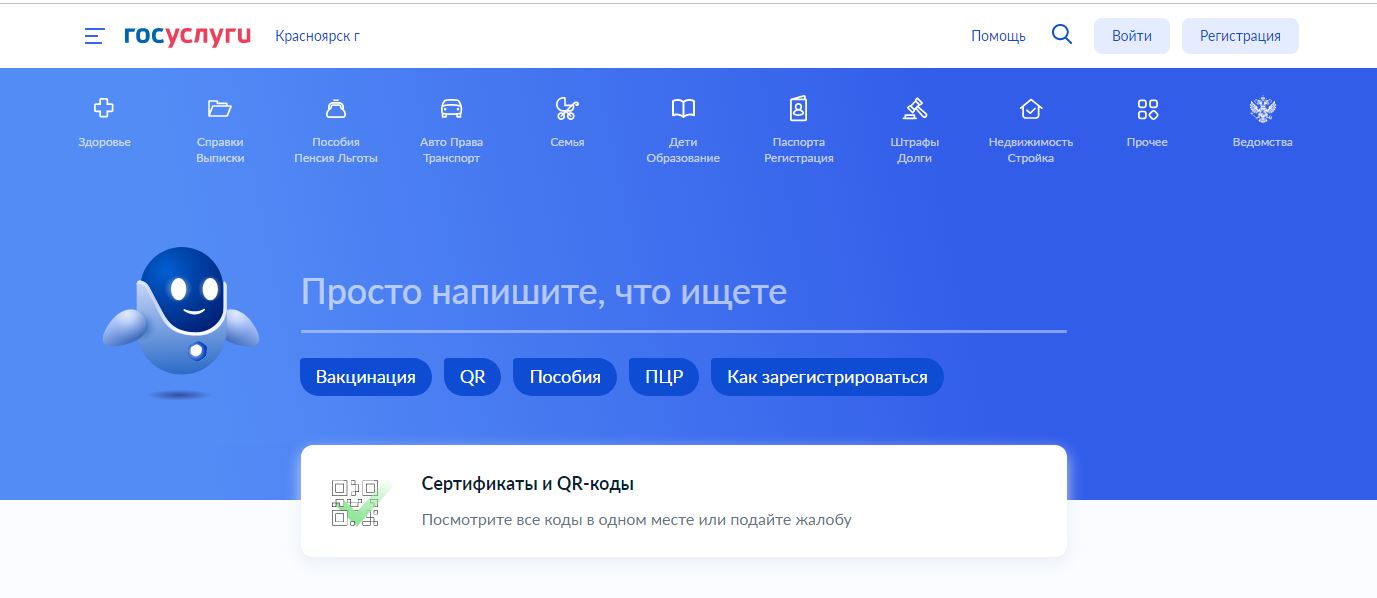This screenshot has height=598, width=1377.
Task: Click the Регистрация button
Action: coord(1240,35)
